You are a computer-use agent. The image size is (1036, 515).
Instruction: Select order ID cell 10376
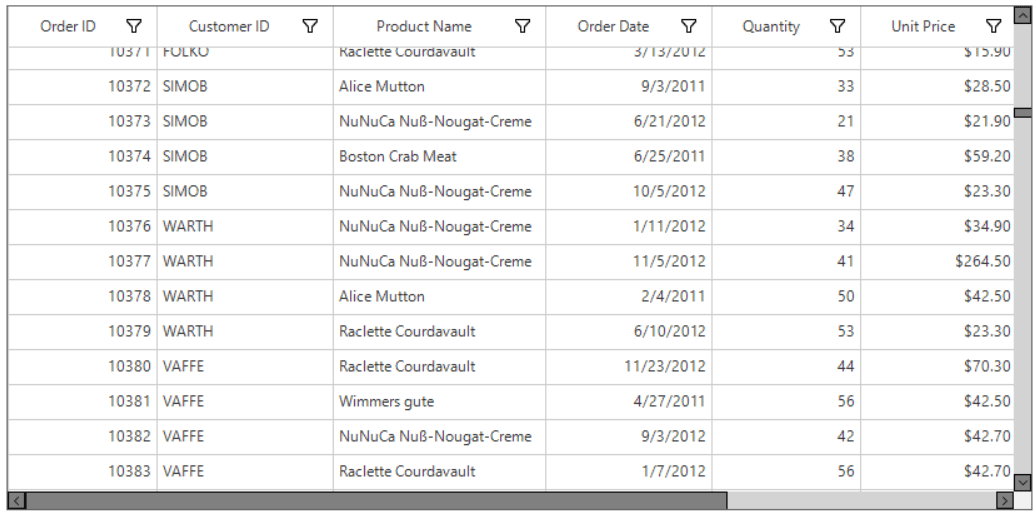pos(83,227)
